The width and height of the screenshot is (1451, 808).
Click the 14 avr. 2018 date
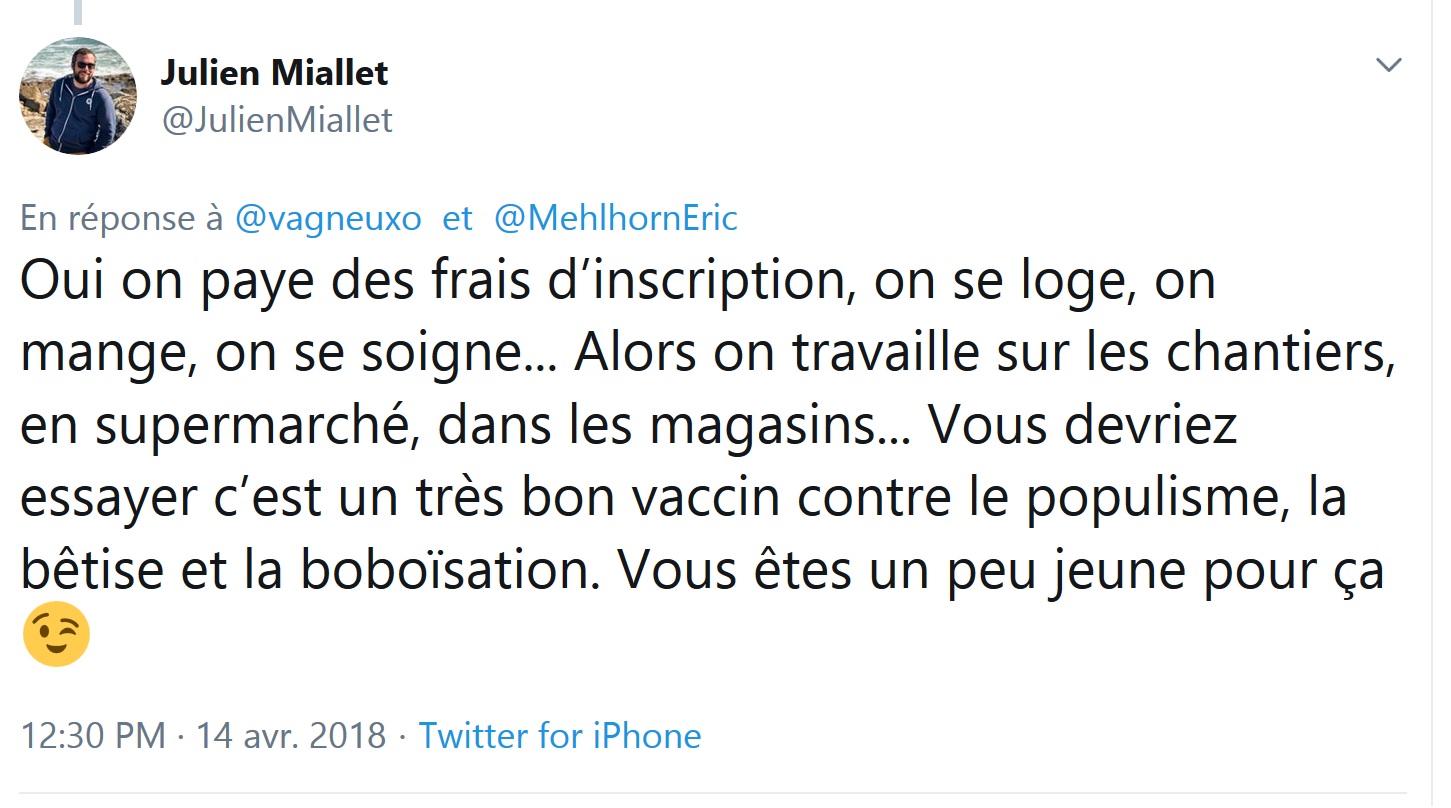(290, 736)
